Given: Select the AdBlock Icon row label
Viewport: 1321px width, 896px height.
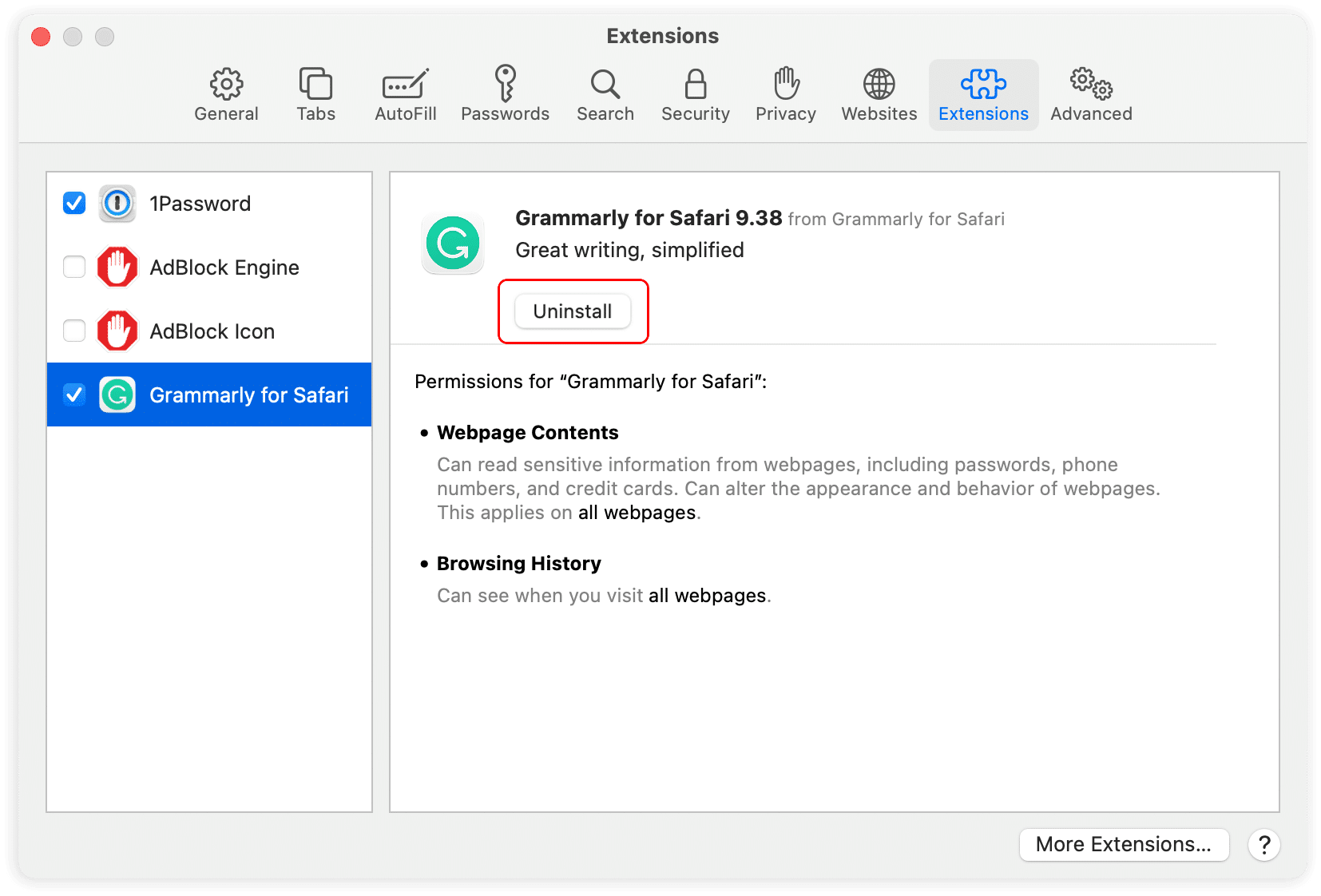Looking at the screenshot, I should point(212,331).
